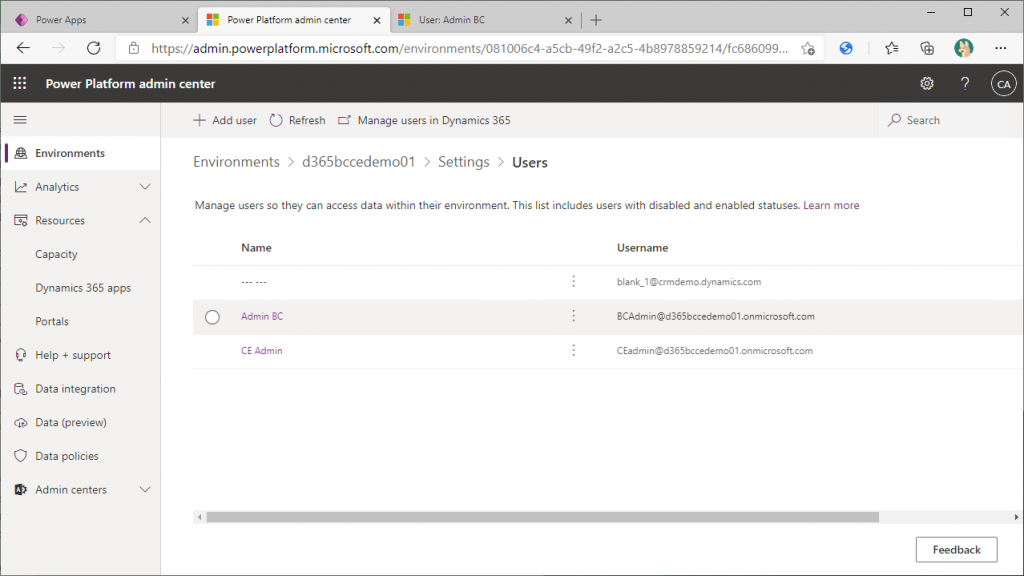Open Environments in the sidebar
This screenshot has height=576, width=1024.
pyautogui.click(x=80, y=153)
